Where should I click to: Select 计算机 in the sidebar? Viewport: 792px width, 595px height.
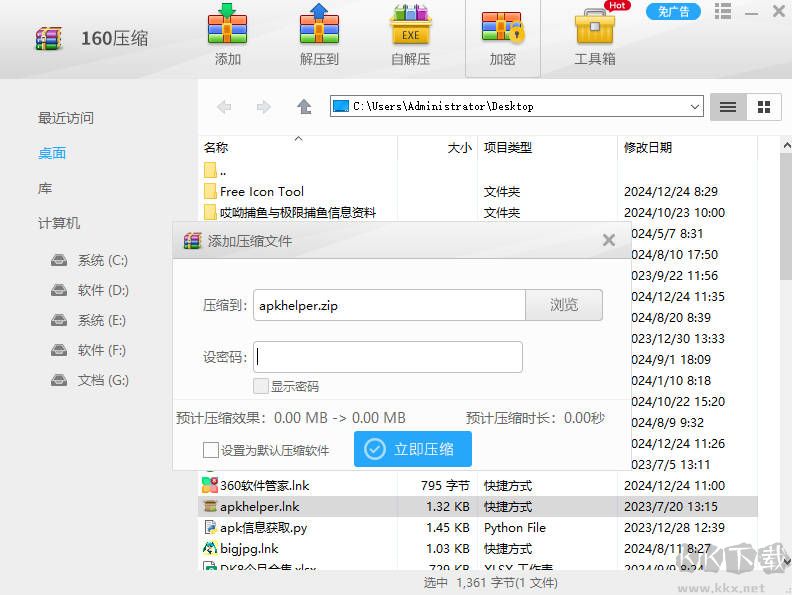click(59, 223)
